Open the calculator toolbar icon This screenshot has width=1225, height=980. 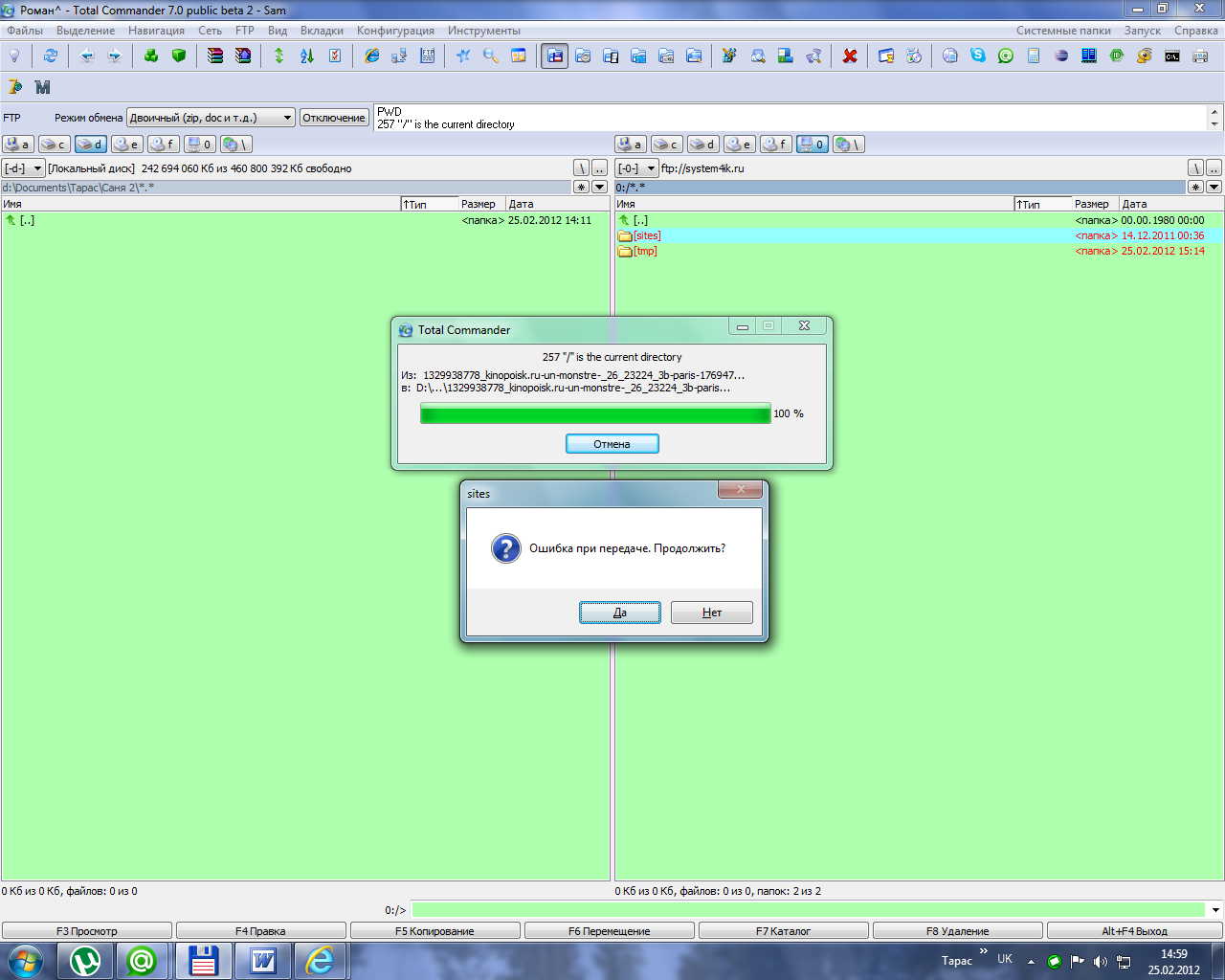coord(1033,56)
